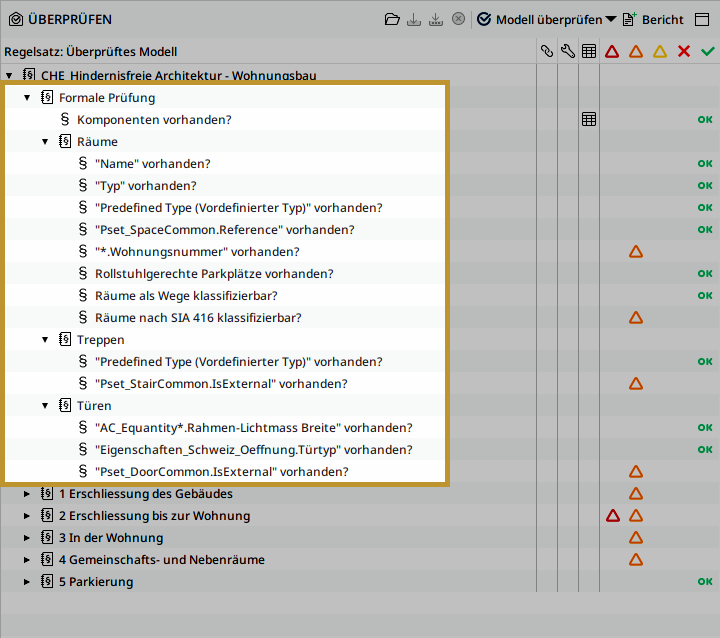Click orange triangle in Pset_StairCommon.IsExternal row
Image resolution: width=720 pixels, height=638 pixels.
pyautogui.click(x=636, y=384)
